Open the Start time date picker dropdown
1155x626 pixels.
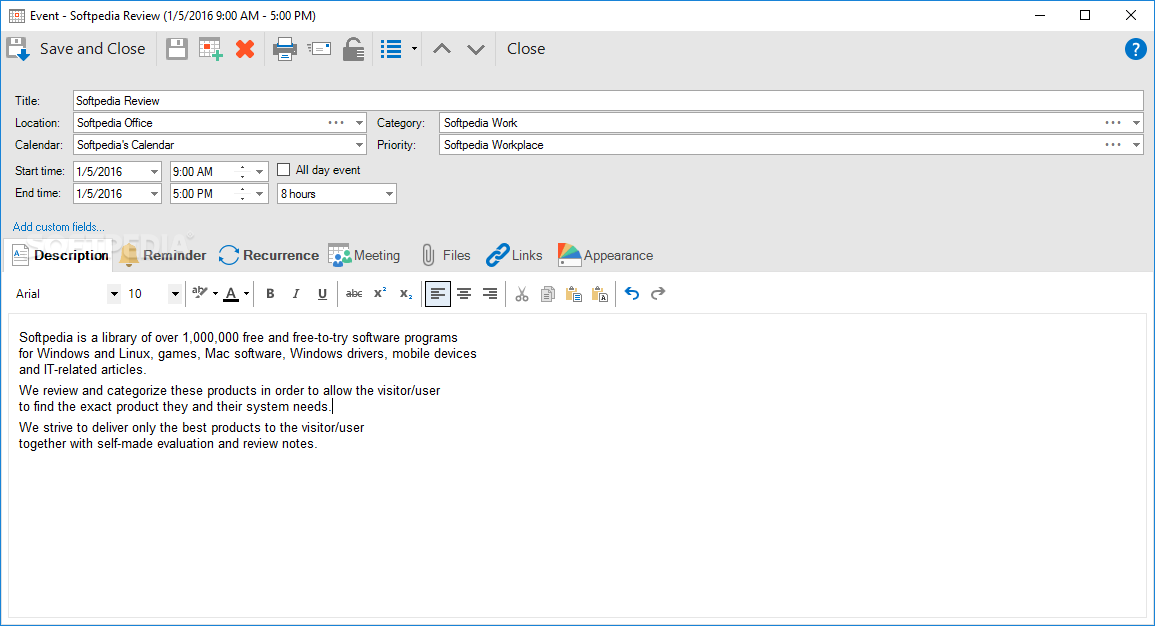(x=154, y=172)
